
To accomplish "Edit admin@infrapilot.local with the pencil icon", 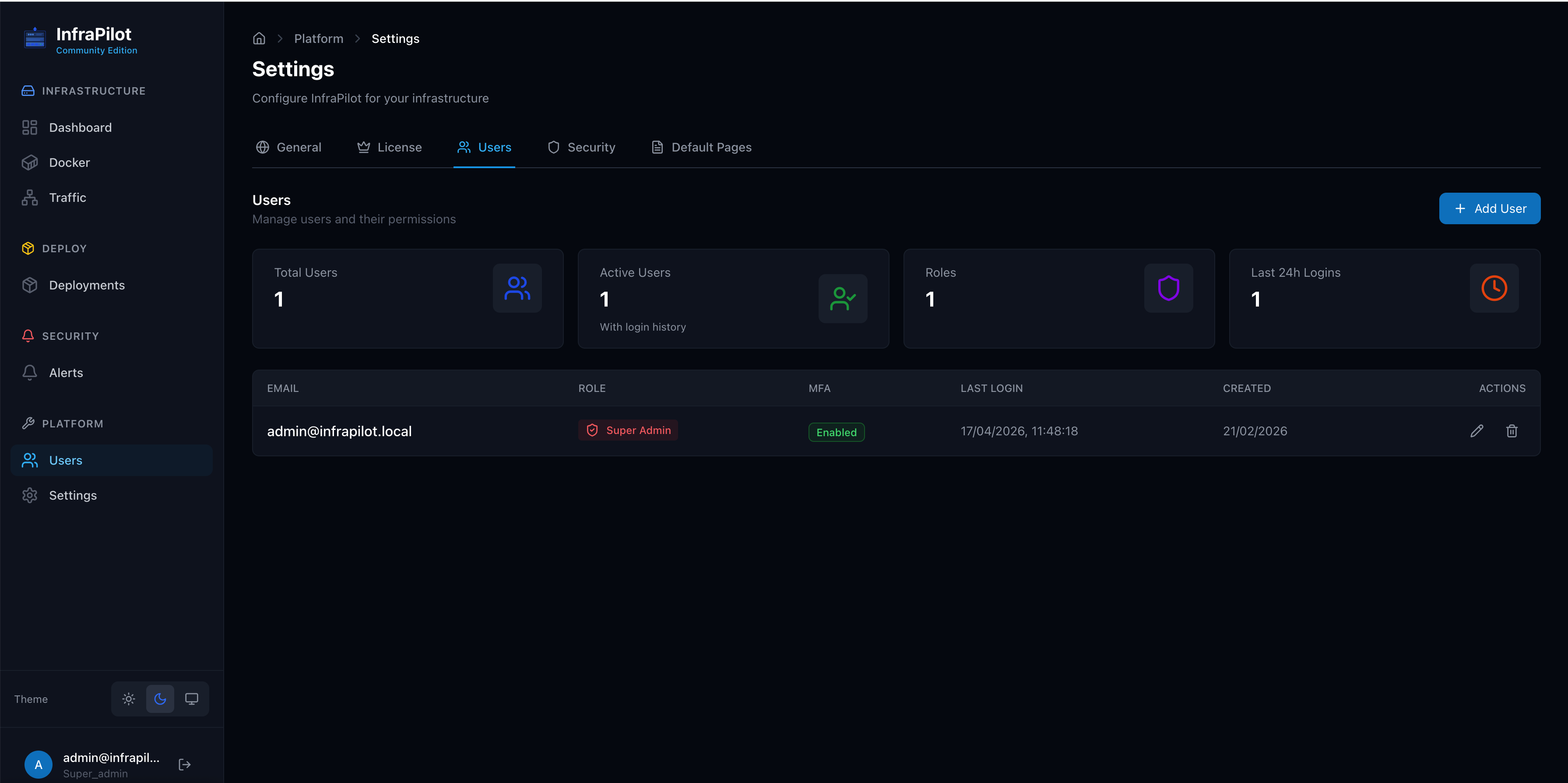I will 1477,431.
